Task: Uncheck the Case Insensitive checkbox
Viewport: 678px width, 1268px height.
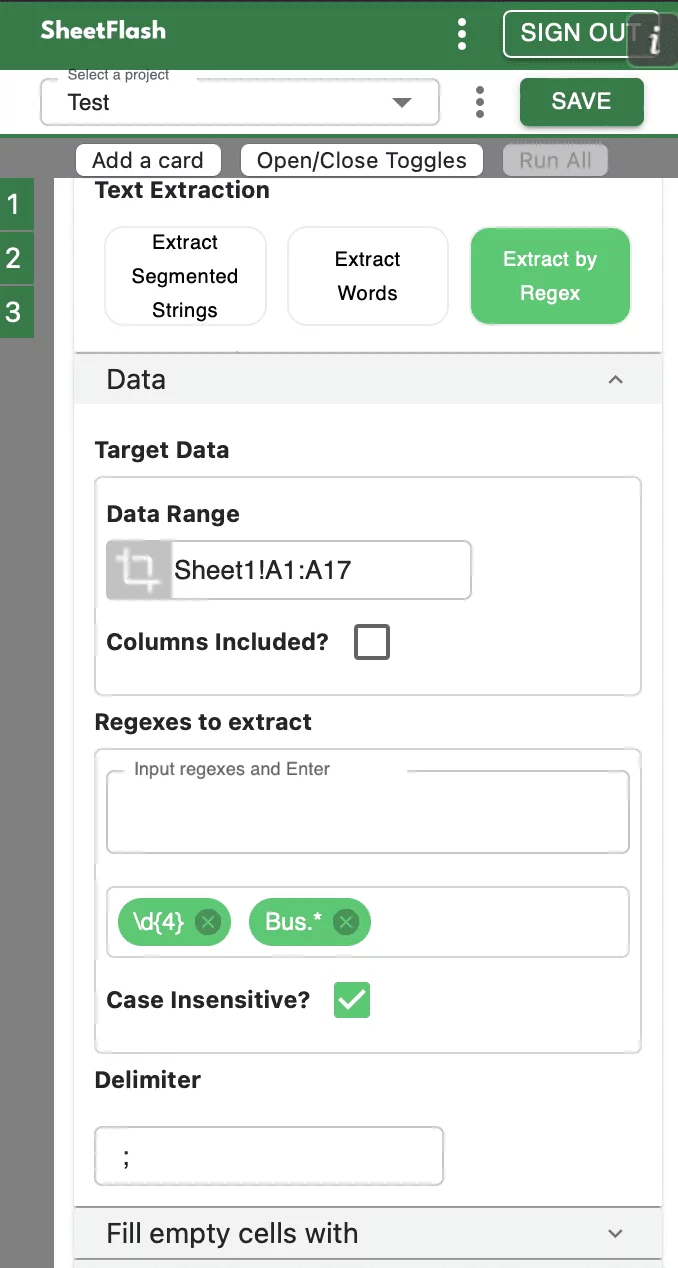Action: pyautogui.click(x=352, y=1000)
